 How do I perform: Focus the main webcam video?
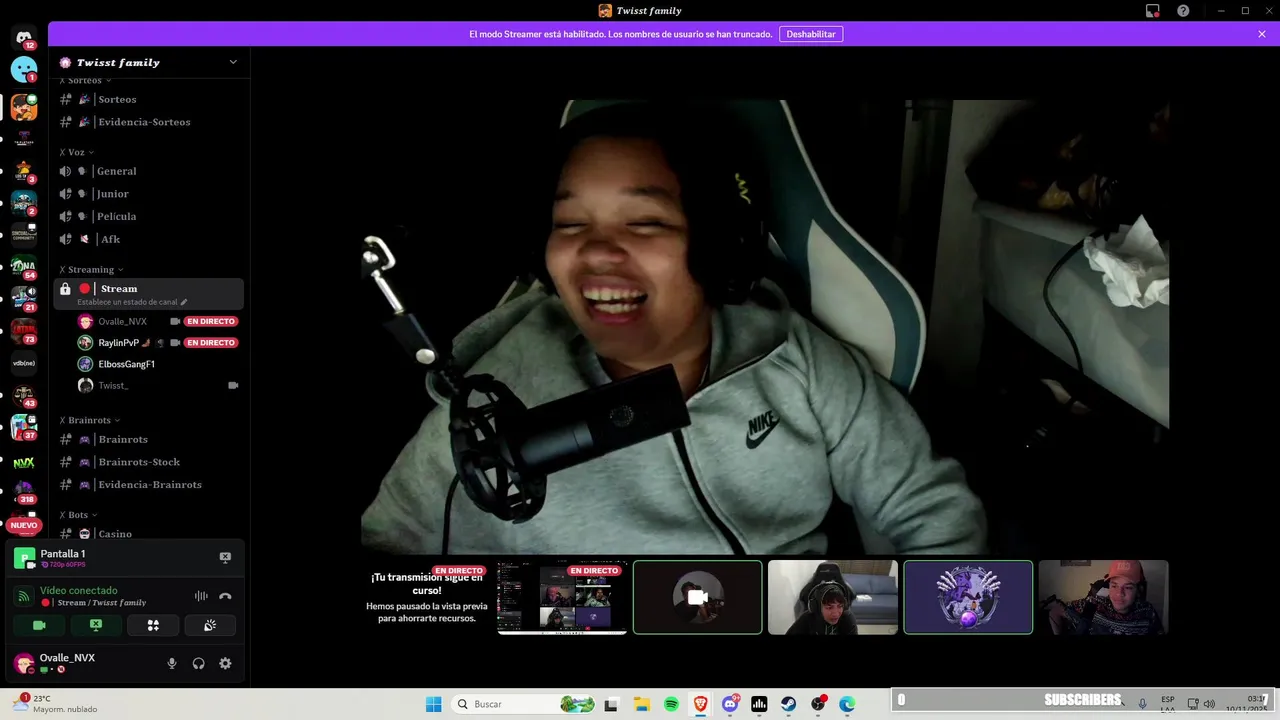tap(765, 327)
